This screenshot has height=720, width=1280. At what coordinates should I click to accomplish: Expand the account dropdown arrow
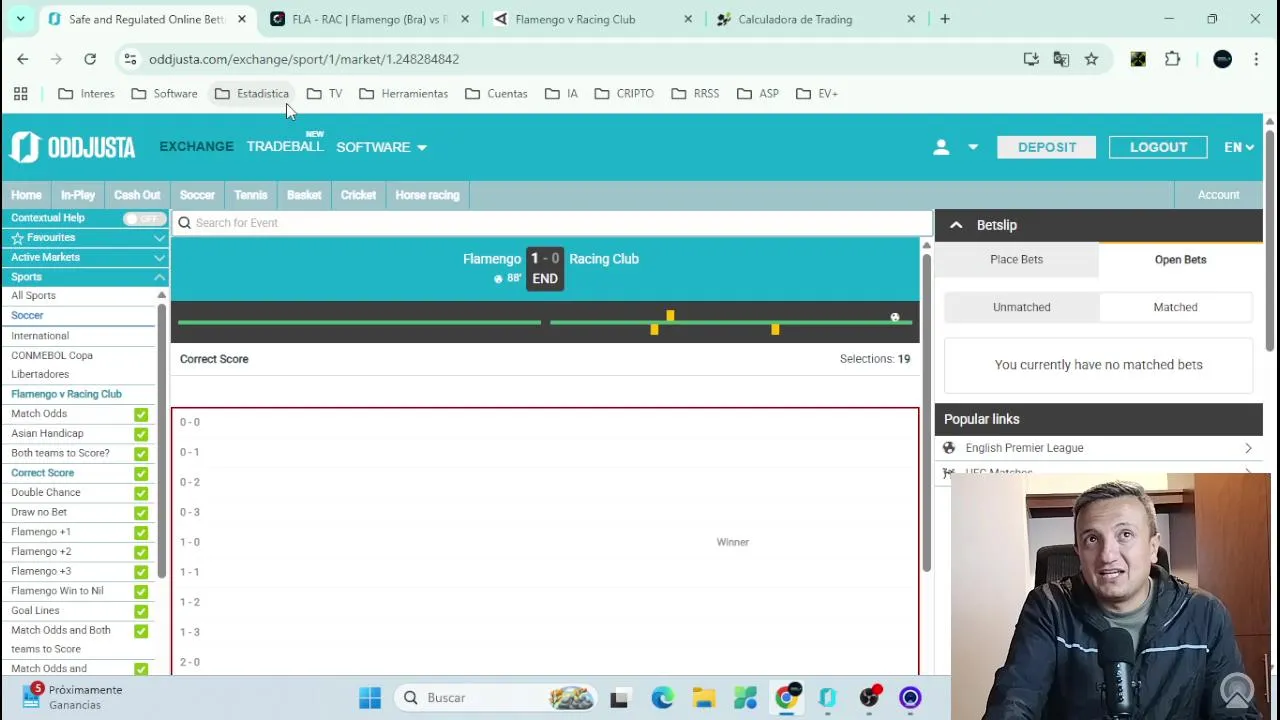(972, 147)
